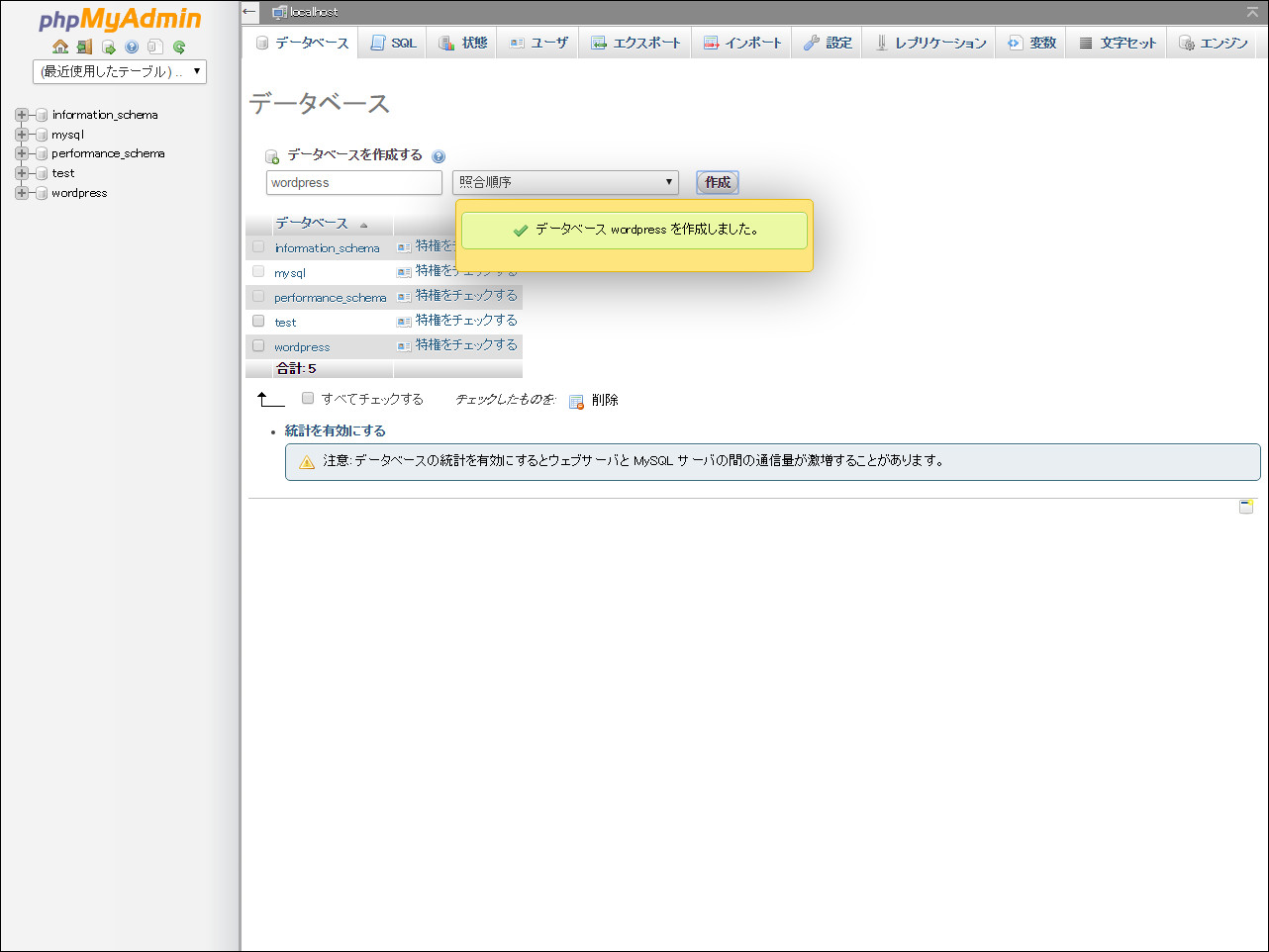Viewport: 1269px width, 952px height.
Task: Select the logout door icon
Action: coord(83,46)
